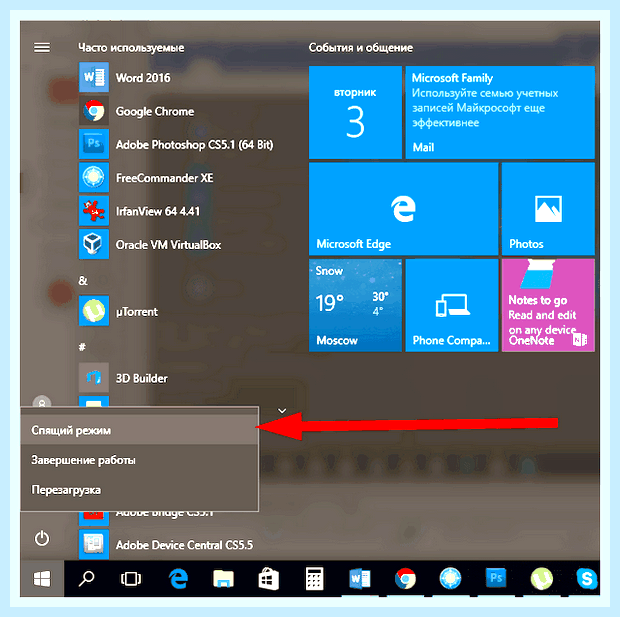The image size is (620, 617).
Task: Open FreeCommander from the taskbar
Action: [450, 578]
